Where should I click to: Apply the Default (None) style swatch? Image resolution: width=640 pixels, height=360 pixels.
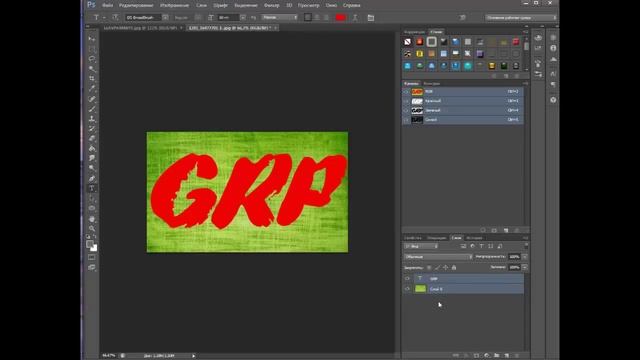[407, 42]
